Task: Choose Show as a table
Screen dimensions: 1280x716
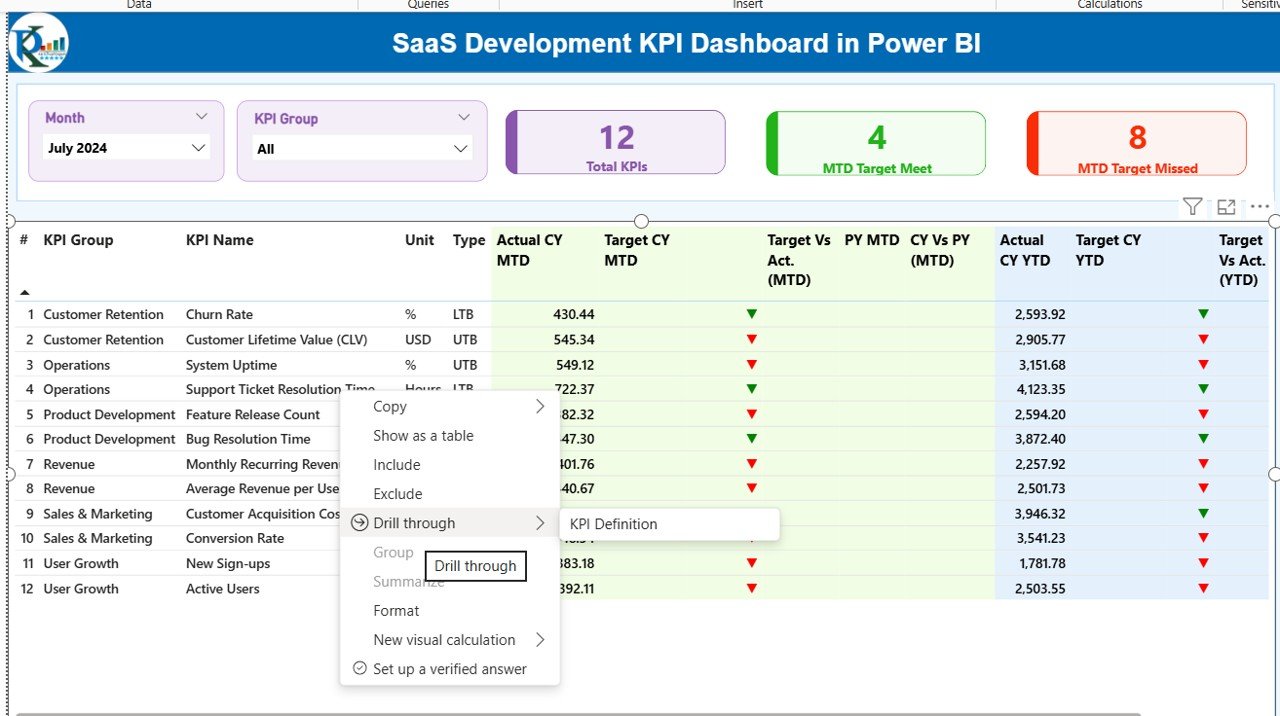Action: (x=423, y=436)
